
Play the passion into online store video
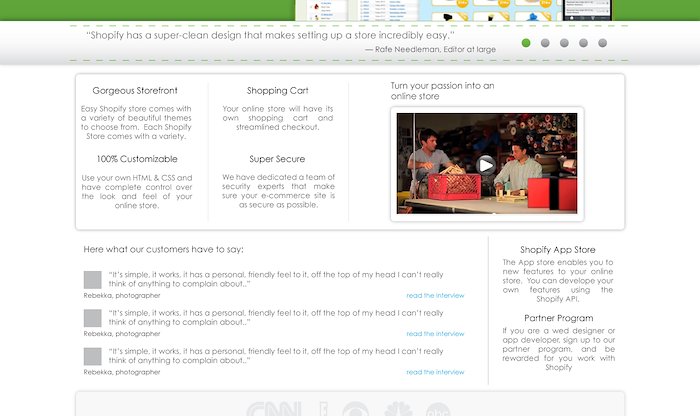(486, 165)
